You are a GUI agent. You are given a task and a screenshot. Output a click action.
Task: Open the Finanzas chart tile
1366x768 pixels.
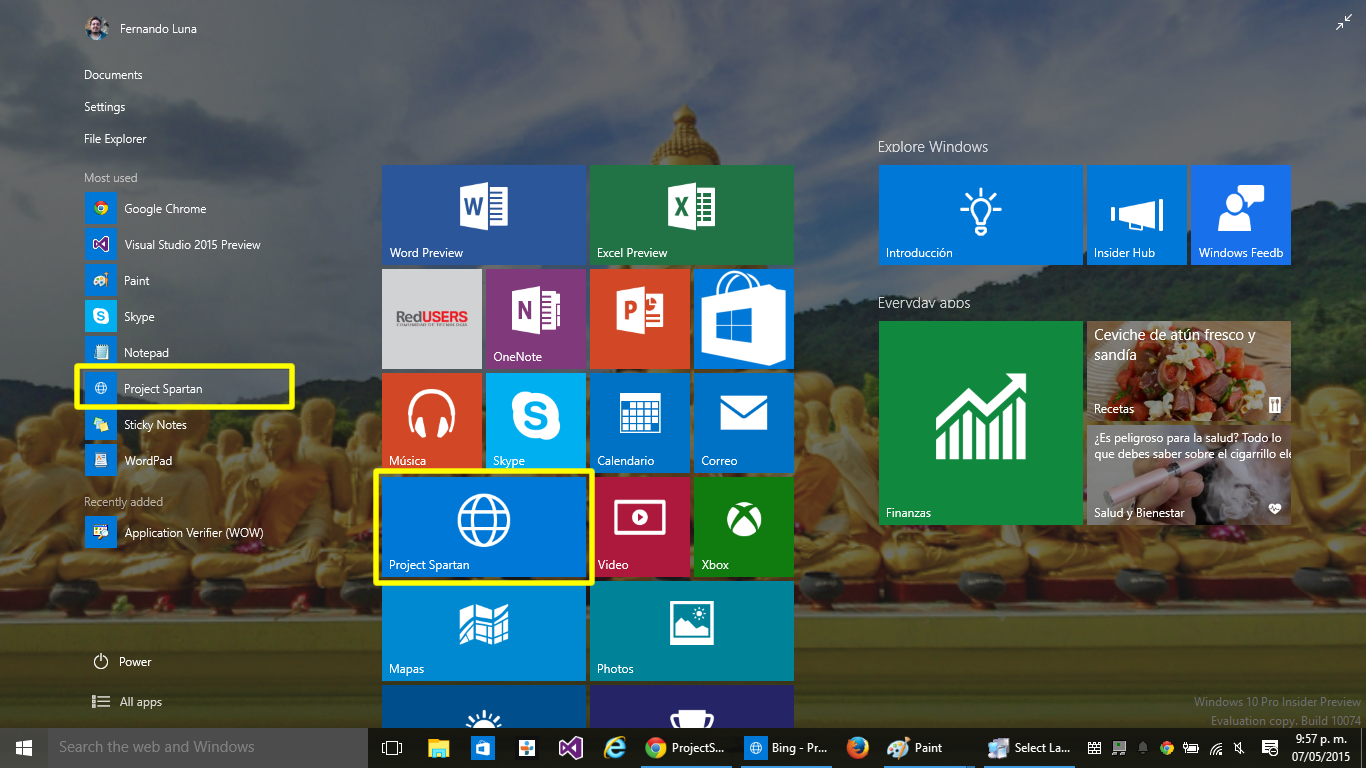coord(980,423)
